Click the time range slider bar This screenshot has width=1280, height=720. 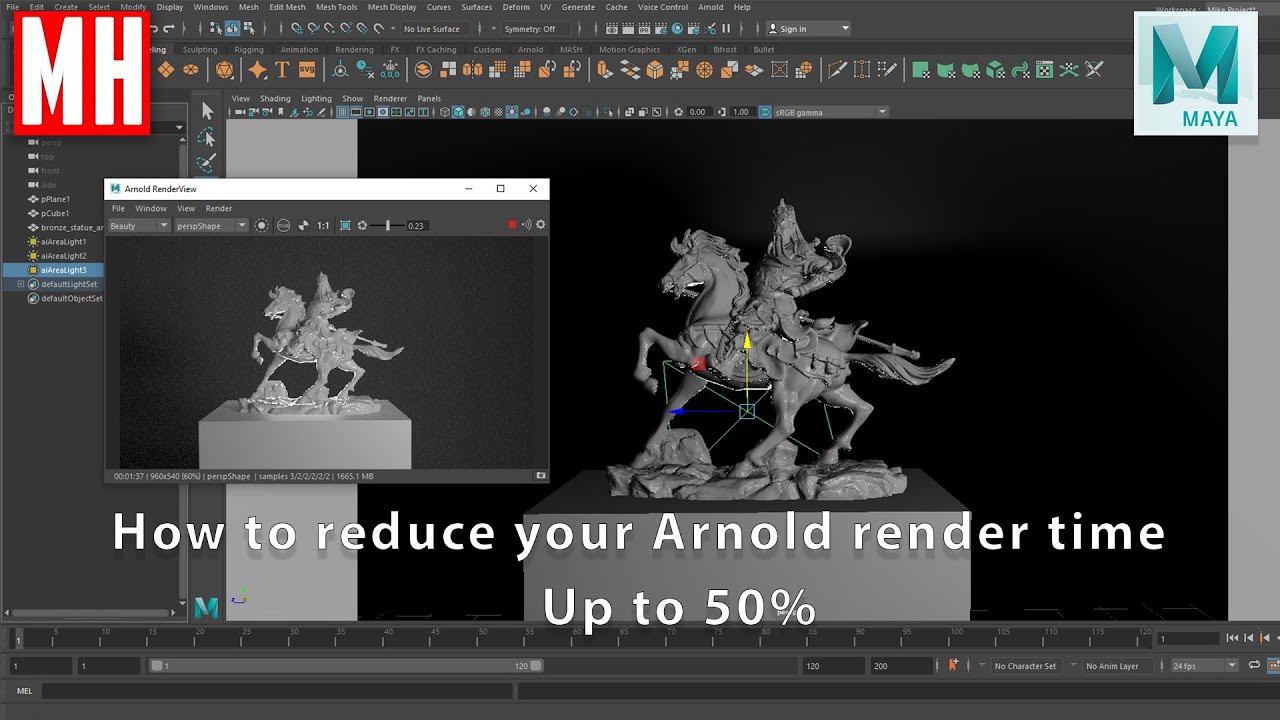click(x=345, y=666)
